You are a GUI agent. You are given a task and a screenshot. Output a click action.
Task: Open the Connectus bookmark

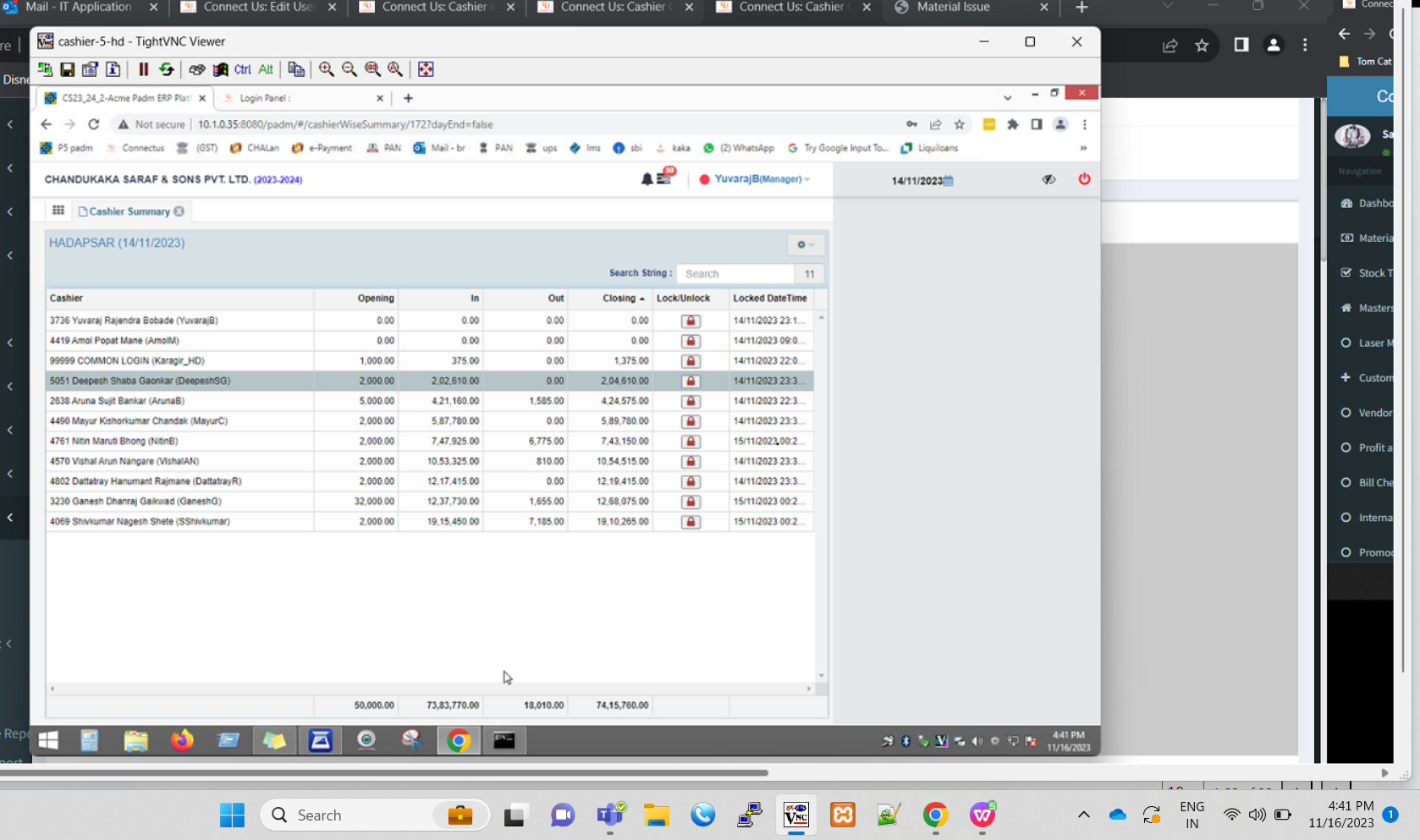pos(135,148)
